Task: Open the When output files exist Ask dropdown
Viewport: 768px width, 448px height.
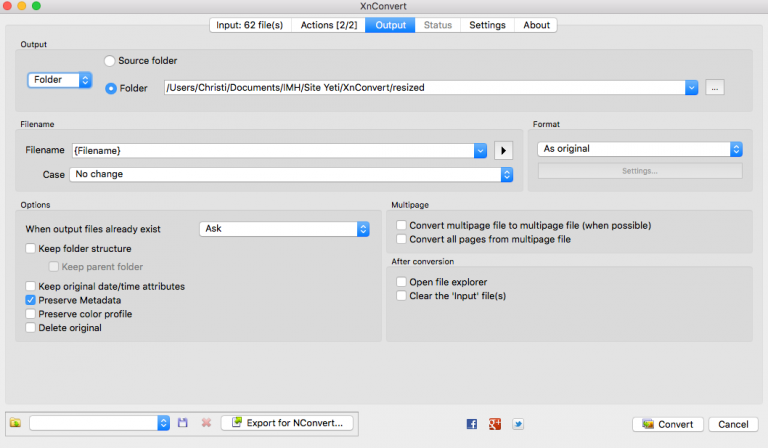Action: click(x=284, y=229)
